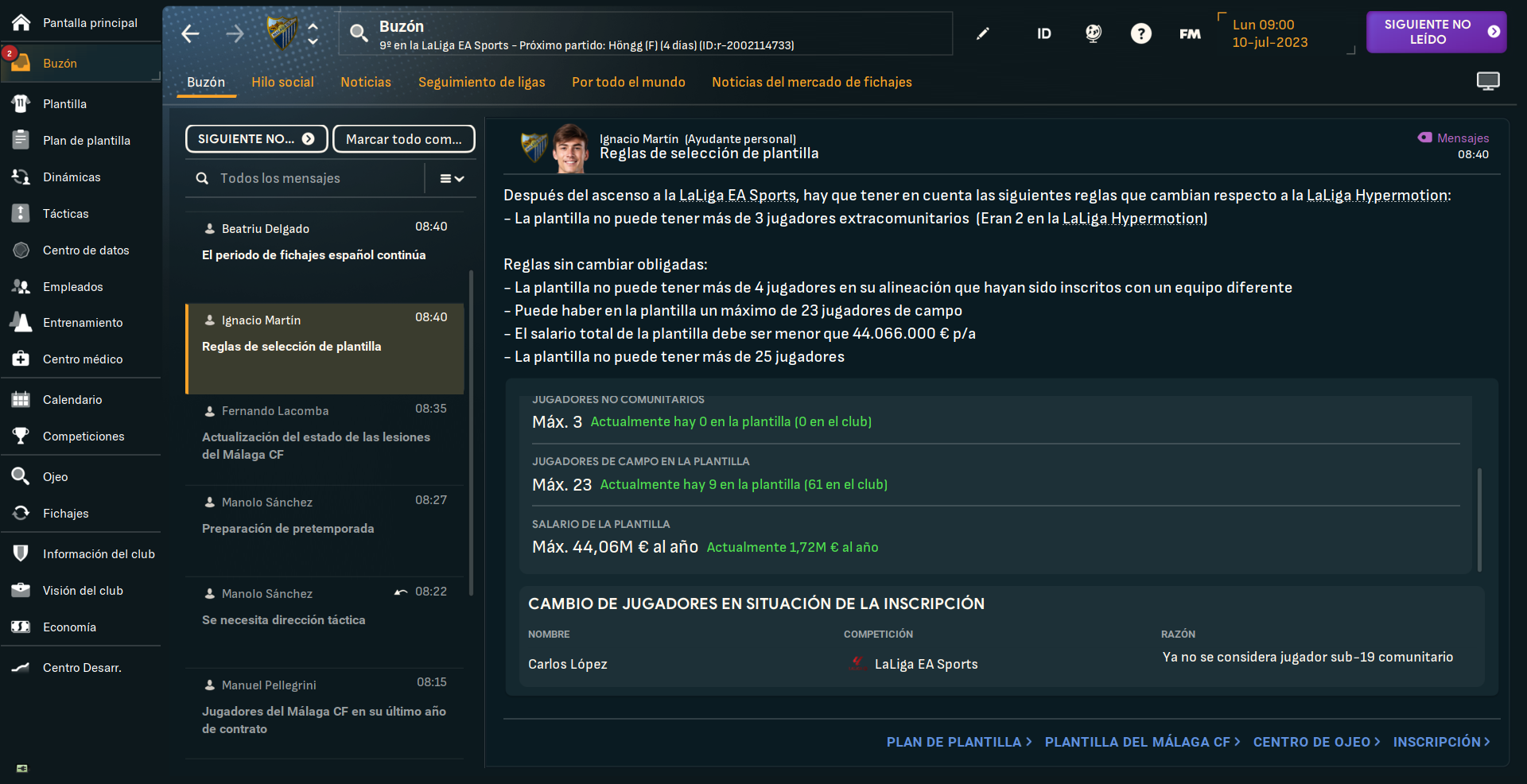Open the Noticias tab
Viewport: 1527px width, 784px height.
click(x=366, y=82)
